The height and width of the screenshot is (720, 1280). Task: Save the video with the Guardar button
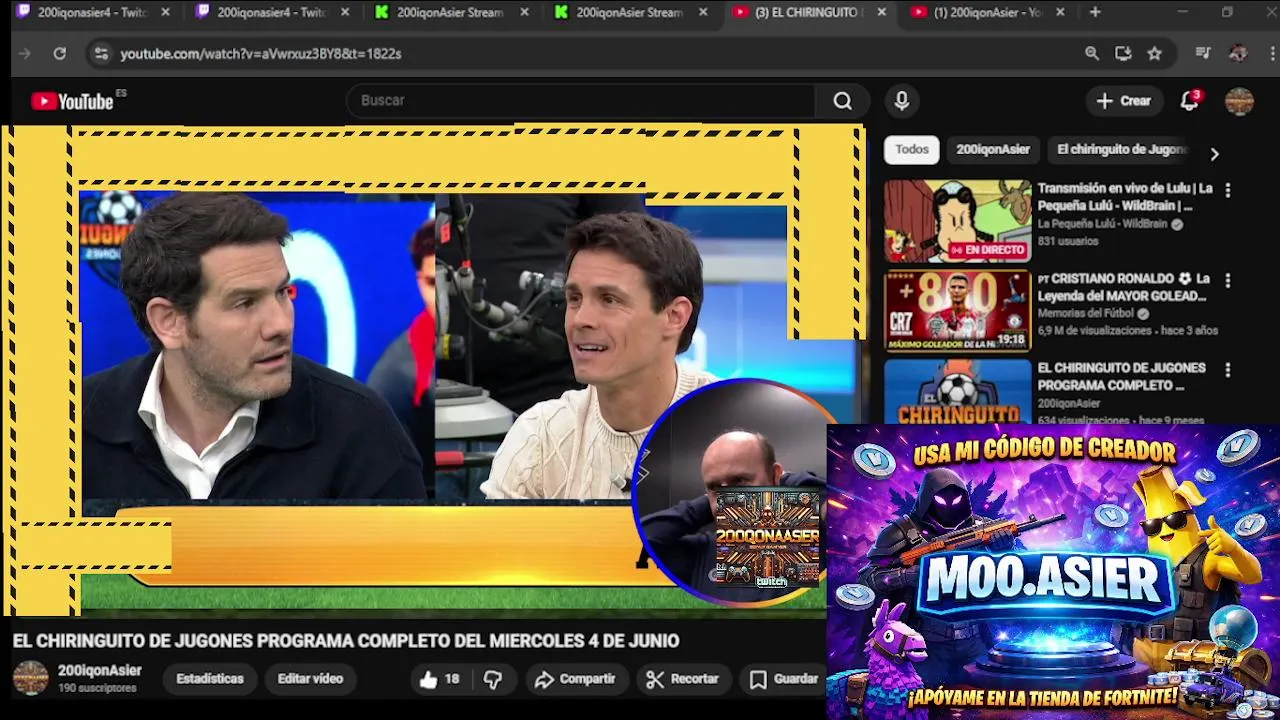point(785,679)
